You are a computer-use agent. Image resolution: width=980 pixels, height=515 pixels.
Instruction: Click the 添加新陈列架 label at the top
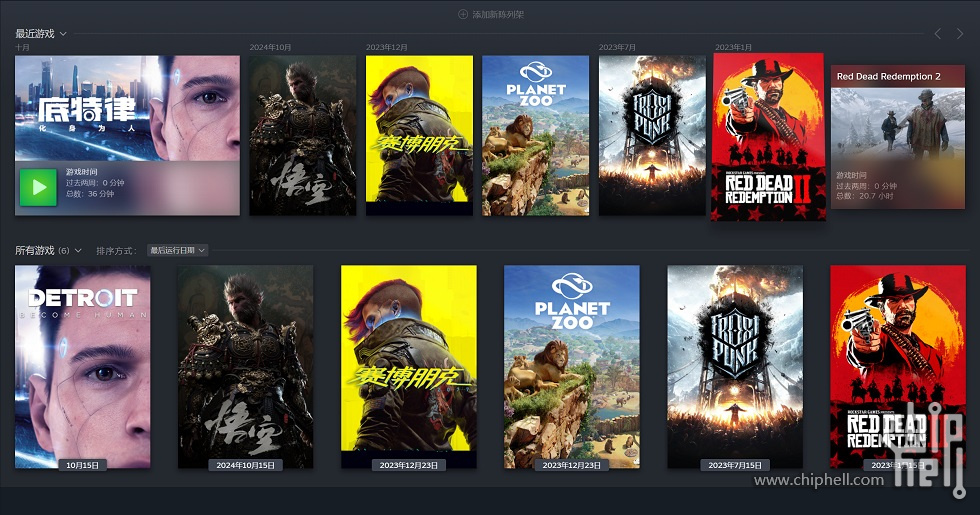(x=498, y=14)
